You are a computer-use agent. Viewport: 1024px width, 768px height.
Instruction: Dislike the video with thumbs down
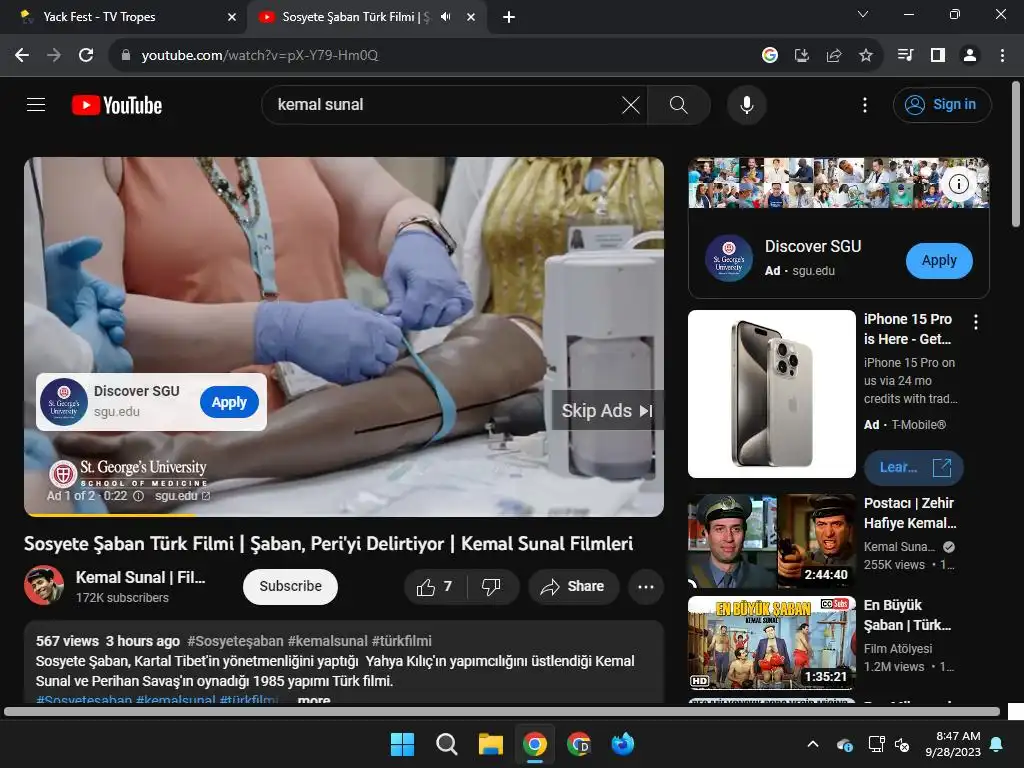pyautogui.click(x=491, y=587)
